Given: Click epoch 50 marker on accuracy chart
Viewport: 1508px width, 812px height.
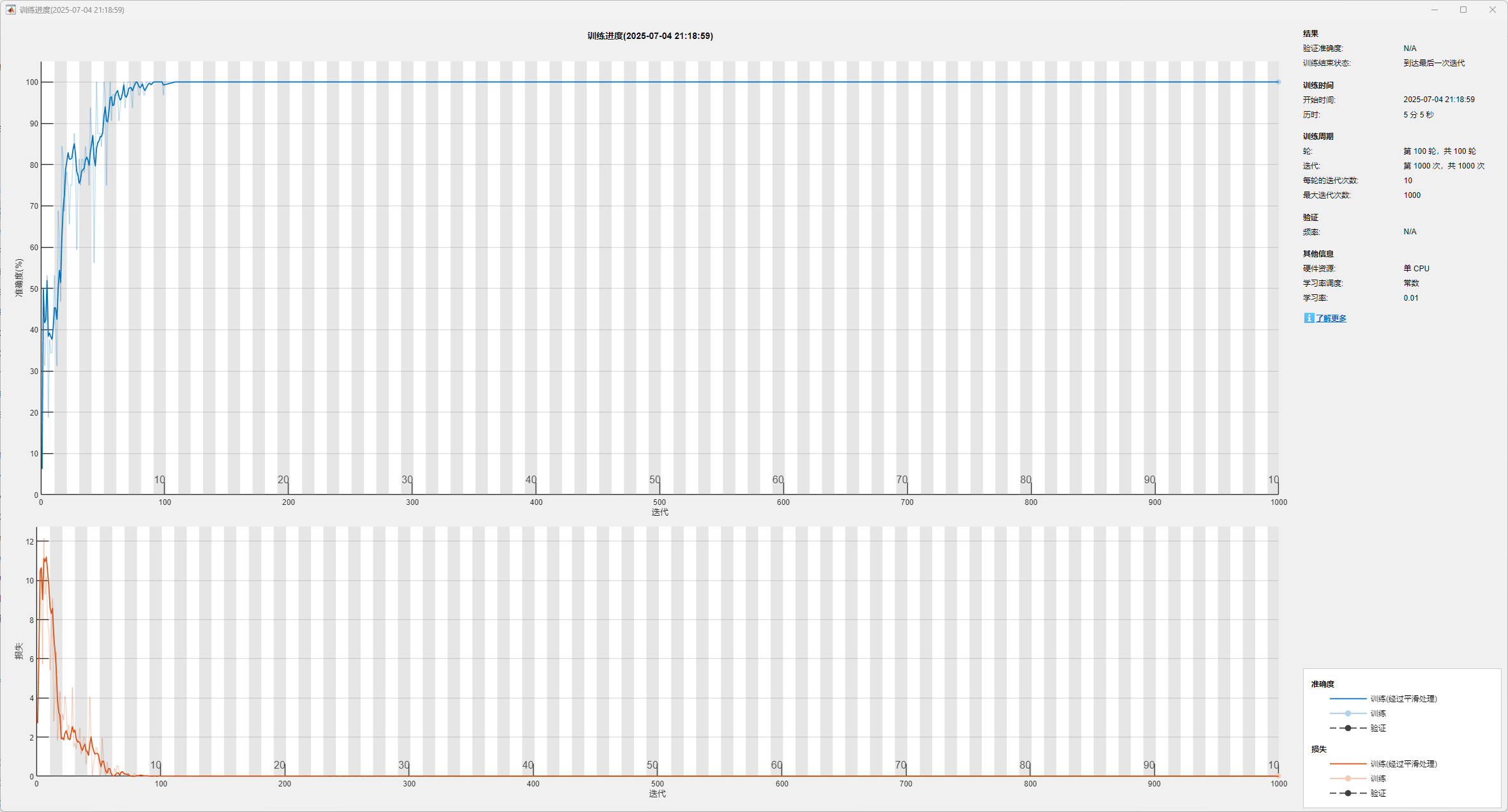Looking at the screenshot, I should [x=655, y=480].
